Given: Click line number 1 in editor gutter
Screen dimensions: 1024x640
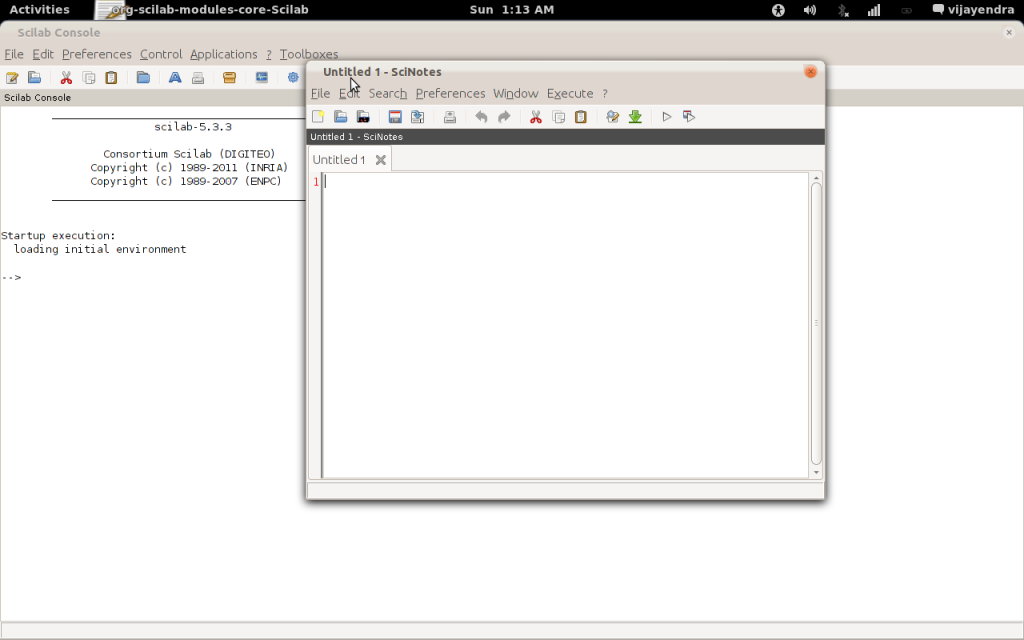Looking at the screenshot, I should click(316, 182).
